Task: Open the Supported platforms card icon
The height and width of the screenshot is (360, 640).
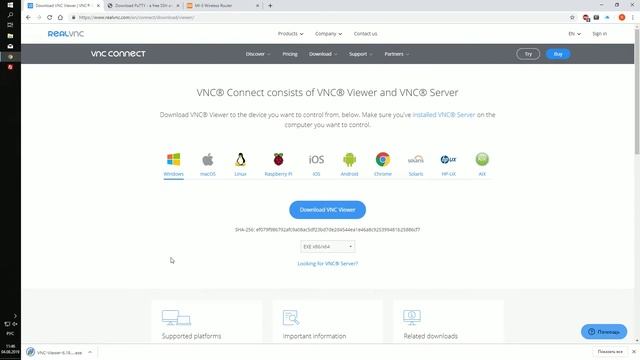Action: pyautogui.click(x=176, y=317)
